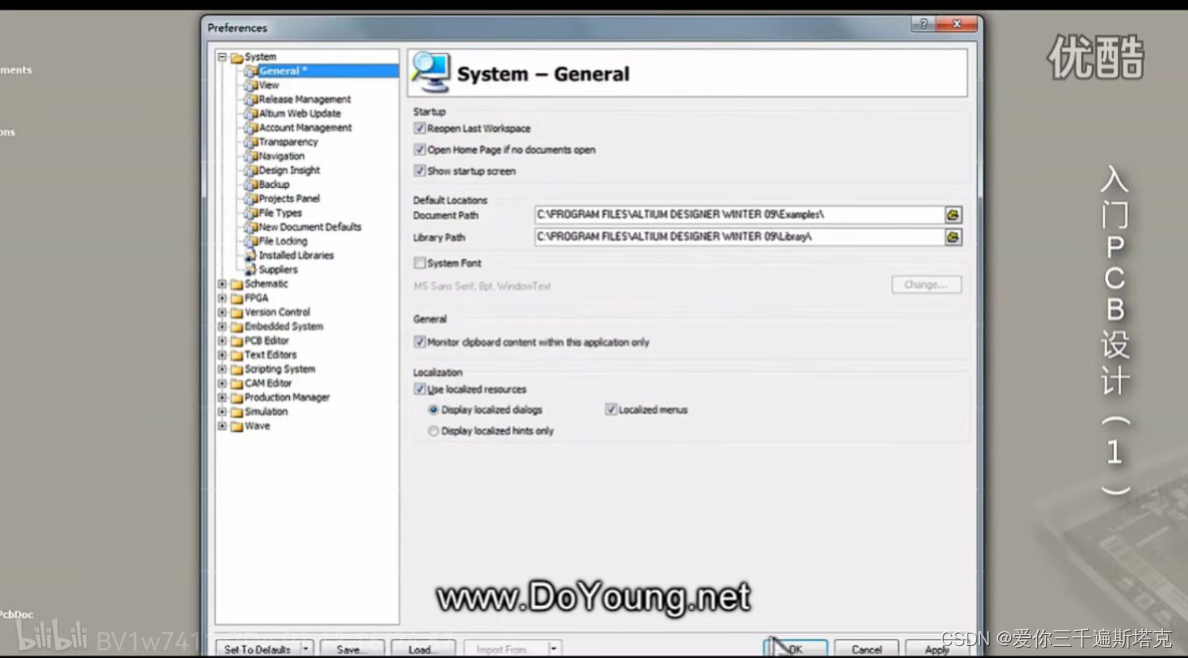Screen dimensions: 1188x658
Task: Disable Show startup screen checkbox
Action: click(x=419, y=171)
